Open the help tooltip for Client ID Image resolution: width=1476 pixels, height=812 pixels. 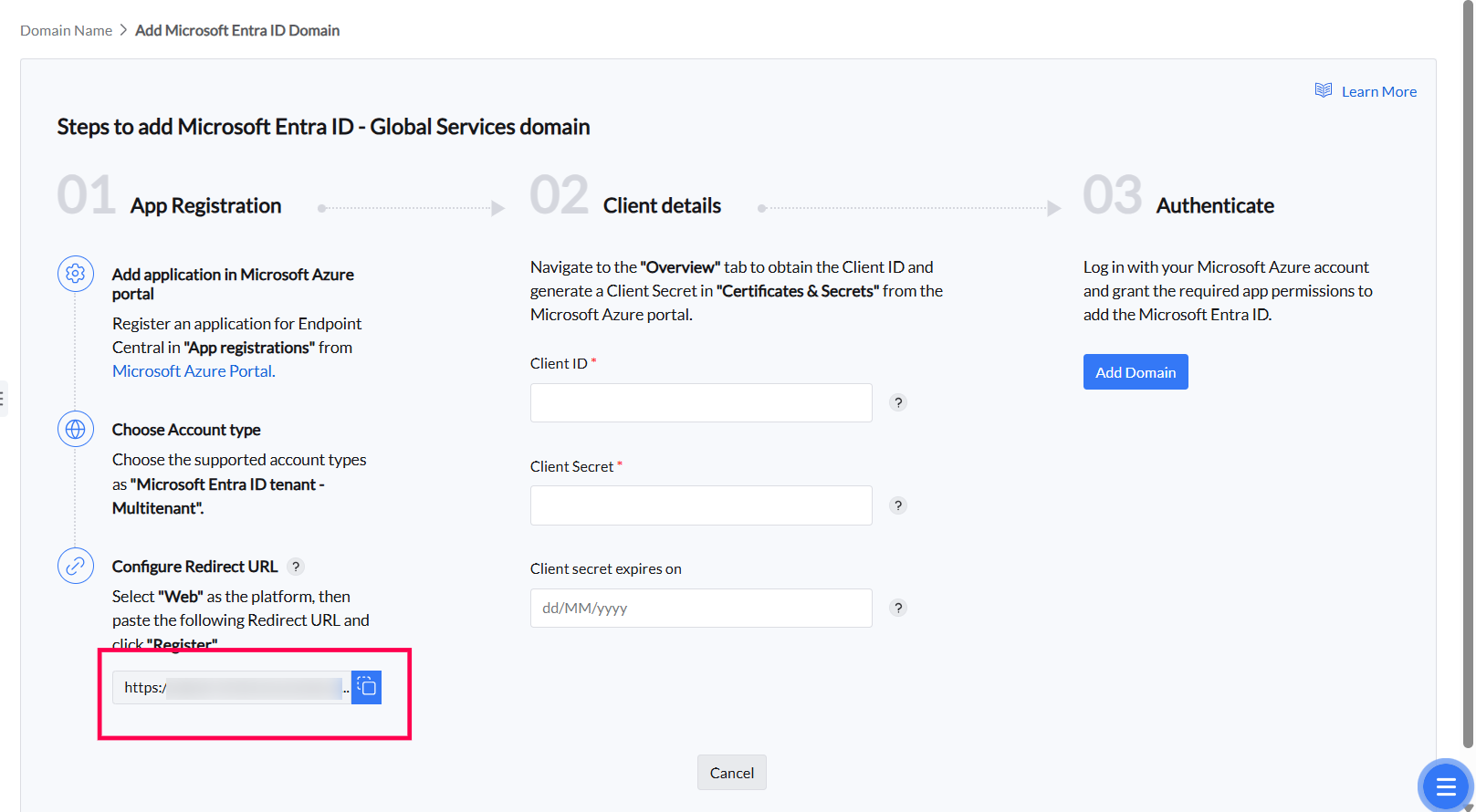pos(898,402)
